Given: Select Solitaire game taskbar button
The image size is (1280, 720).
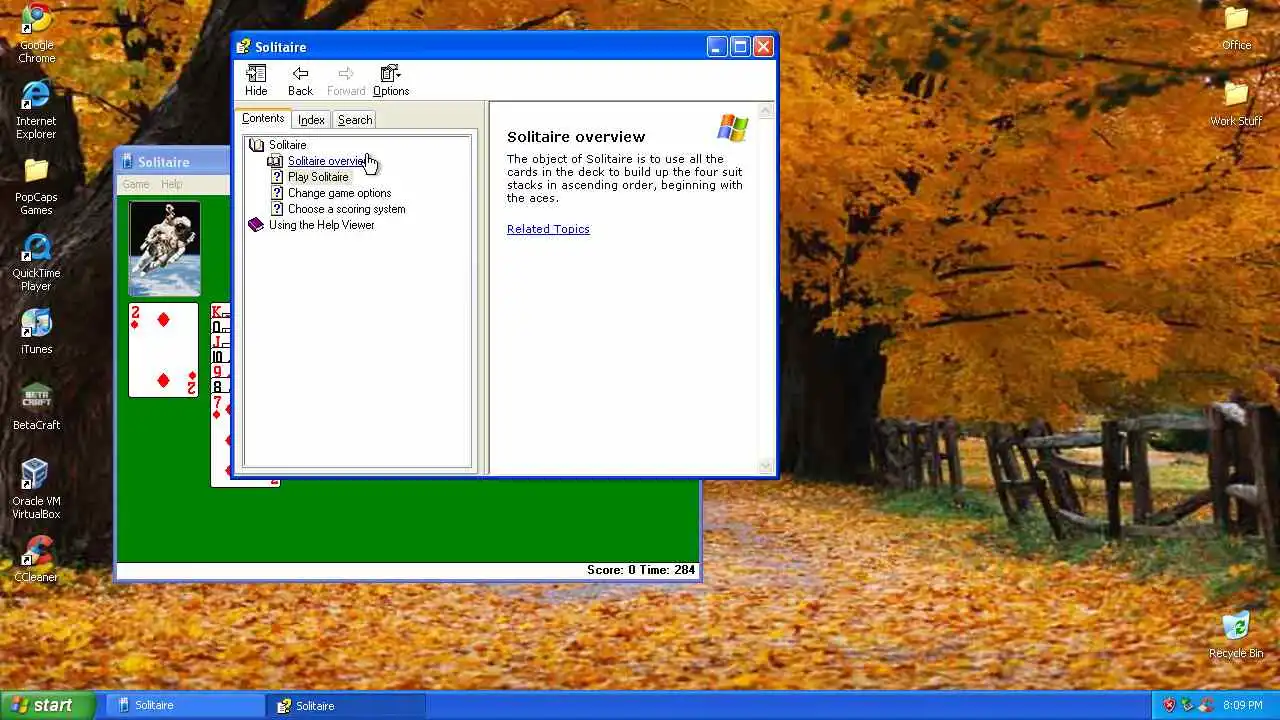Looking at the screenshot, I should point(185,705).
